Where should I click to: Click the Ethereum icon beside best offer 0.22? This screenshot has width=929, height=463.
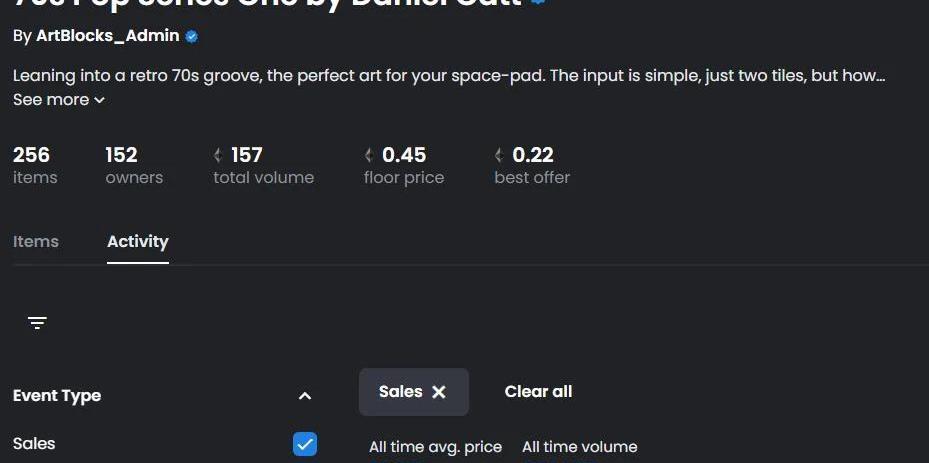[x=499, y=155]
